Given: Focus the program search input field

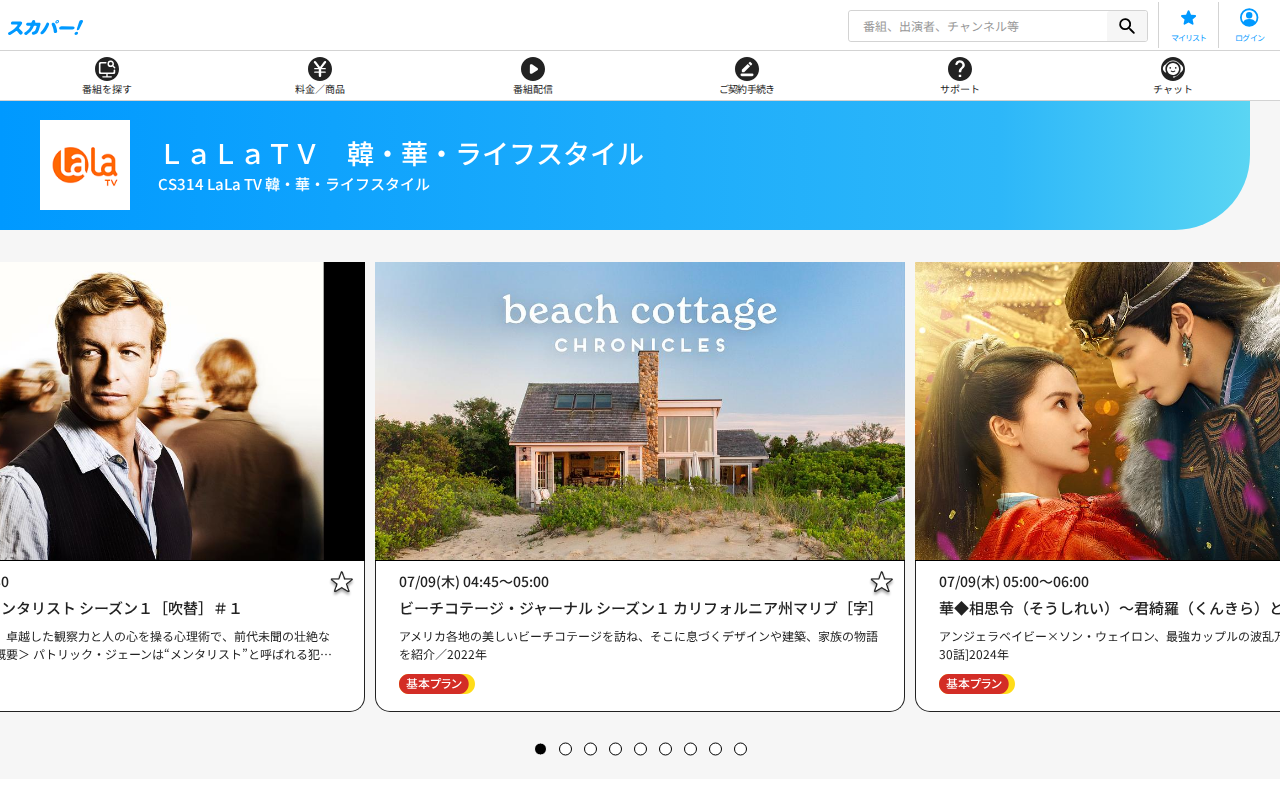Looking at the screenshot, I should coord(978,26).
